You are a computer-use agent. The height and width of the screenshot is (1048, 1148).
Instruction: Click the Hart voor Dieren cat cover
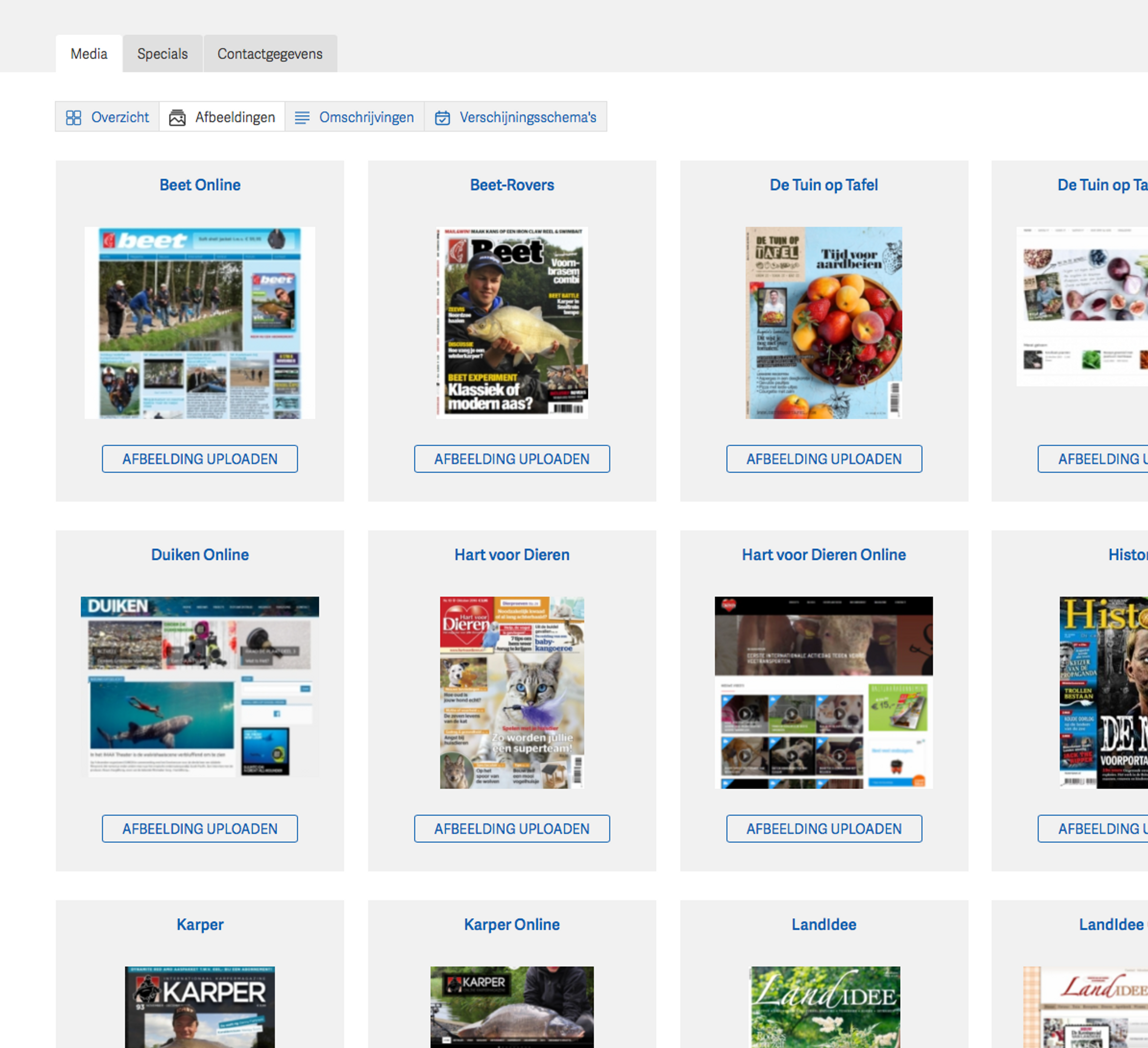coord(512,692)
